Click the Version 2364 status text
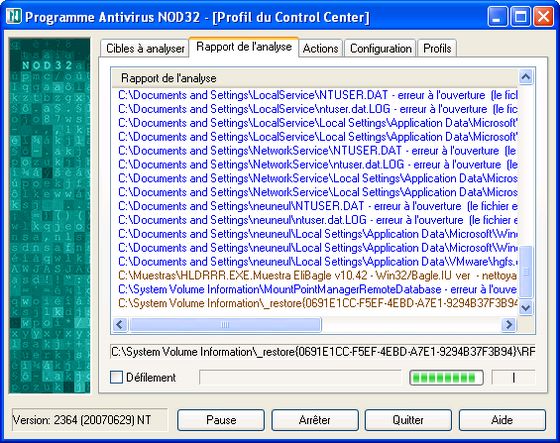 point(82,420)
